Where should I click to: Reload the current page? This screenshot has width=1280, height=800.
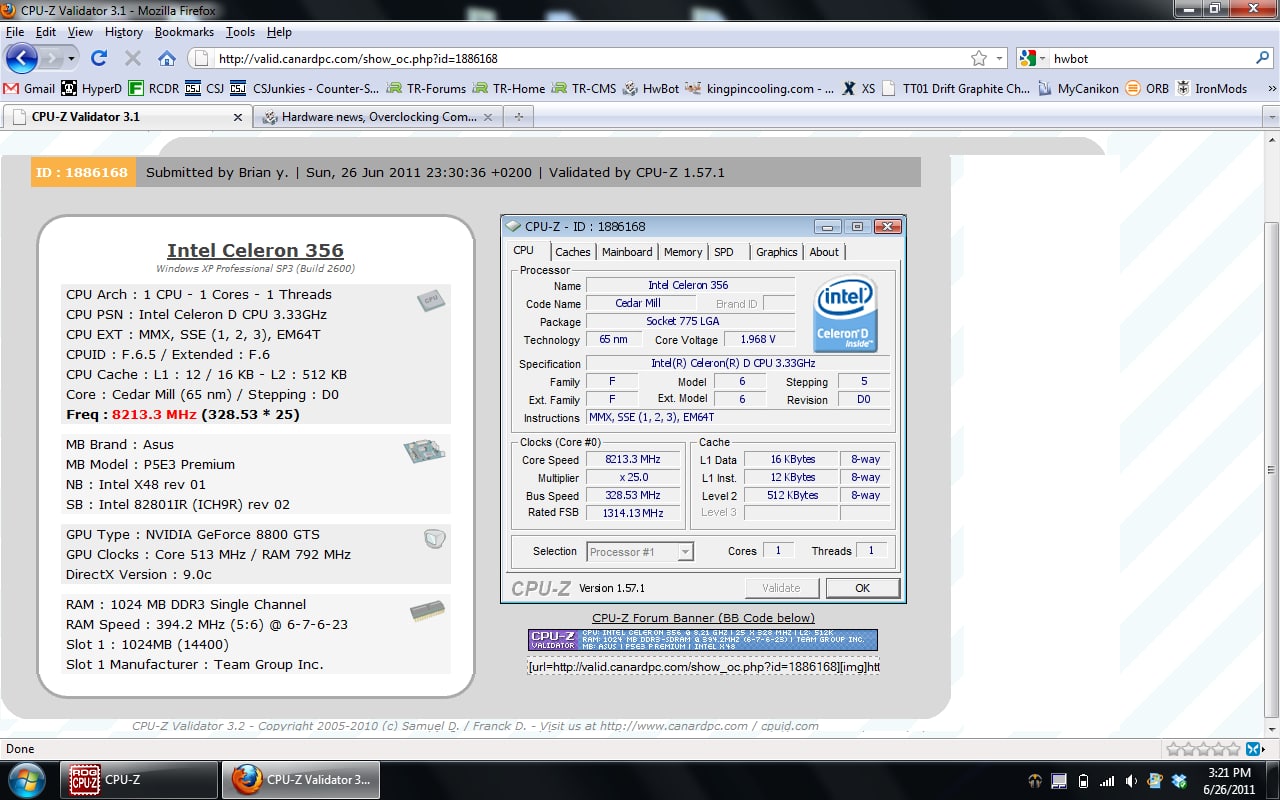click(98, 58)
